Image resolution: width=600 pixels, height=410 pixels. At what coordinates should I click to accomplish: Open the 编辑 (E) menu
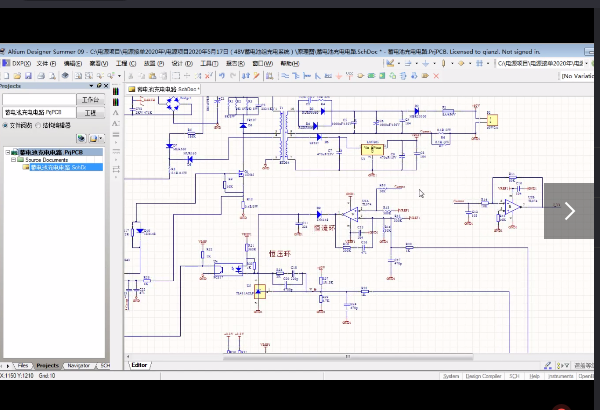pos(73,63)
